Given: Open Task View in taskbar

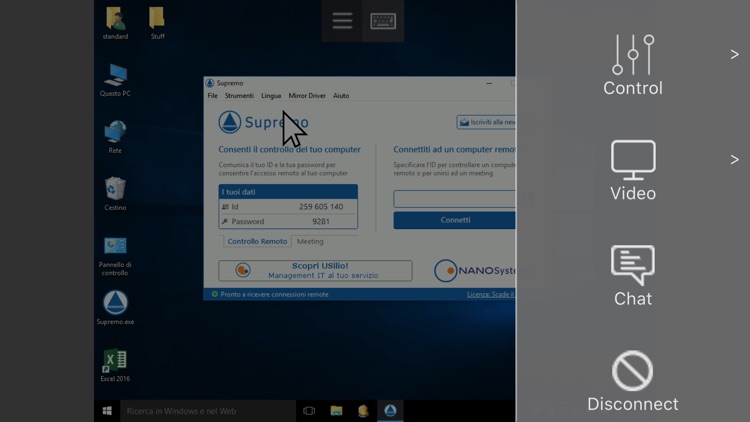Looking at the screenshot, I should tap(309, 411).
